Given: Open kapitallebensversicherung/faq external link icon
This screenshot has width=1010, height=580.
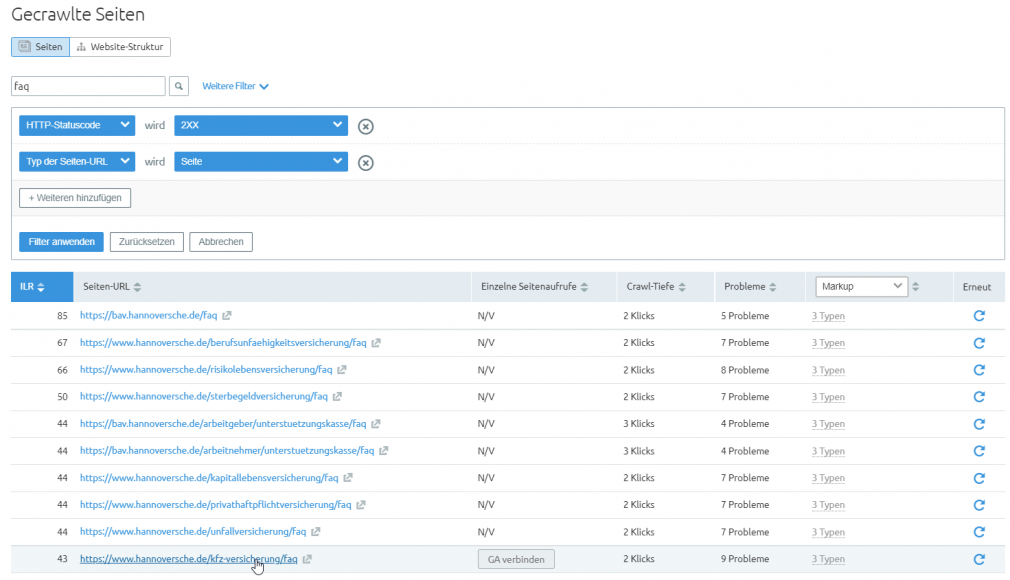Looking at the screenshot, I should (x=348, y=478).
